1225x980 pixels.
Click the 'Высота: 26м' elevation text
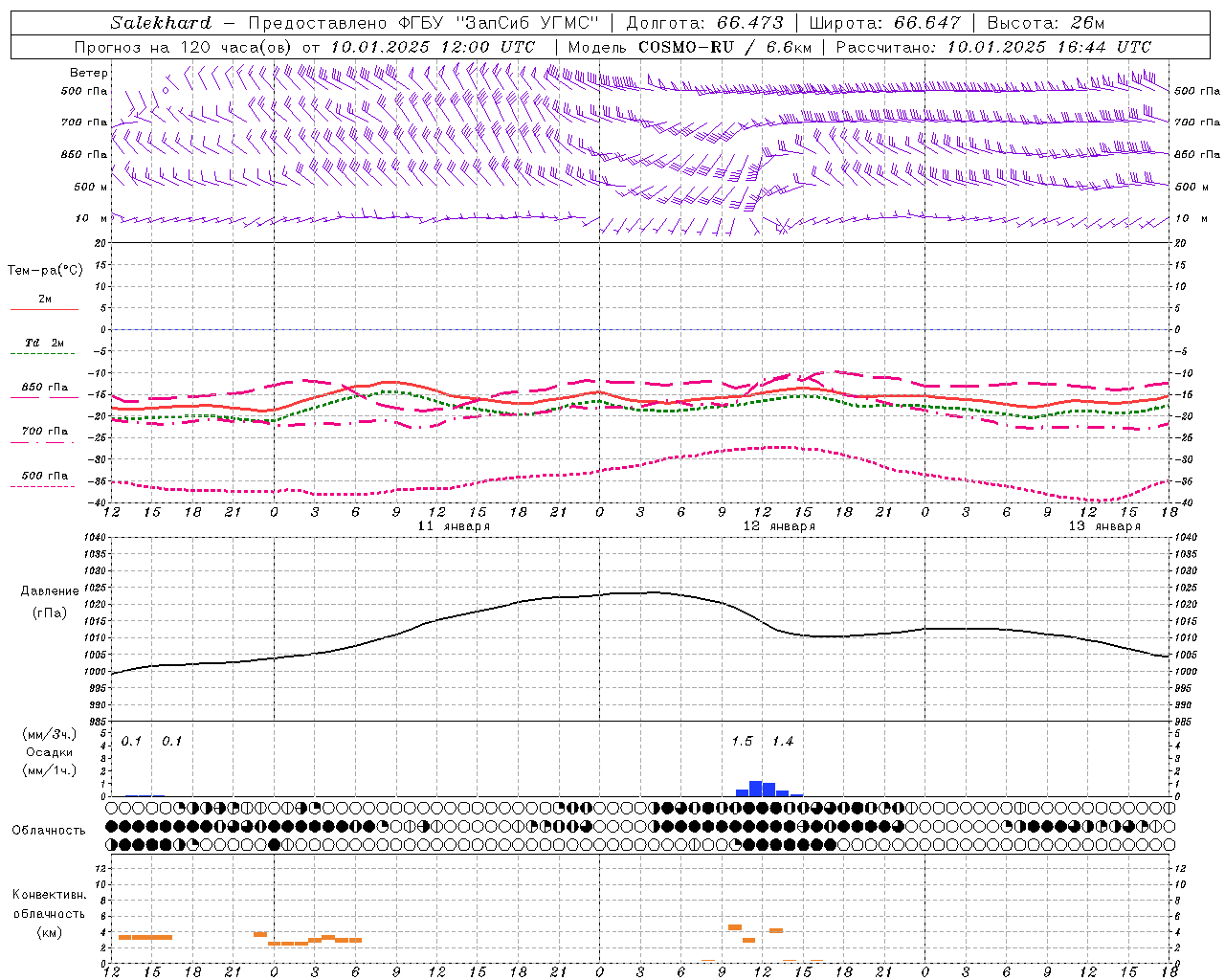coord(1046,23)
